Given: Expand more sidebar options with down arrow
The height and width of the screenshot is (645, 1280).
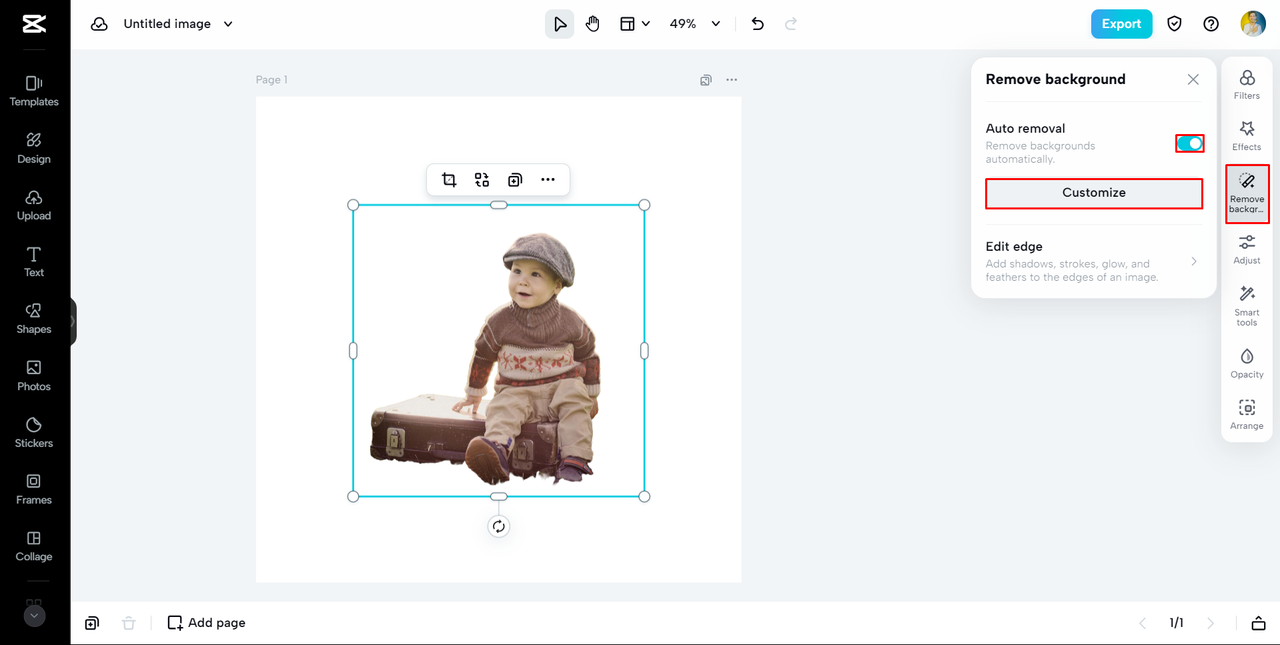Looking at the screenshot, I should (35, 616).
